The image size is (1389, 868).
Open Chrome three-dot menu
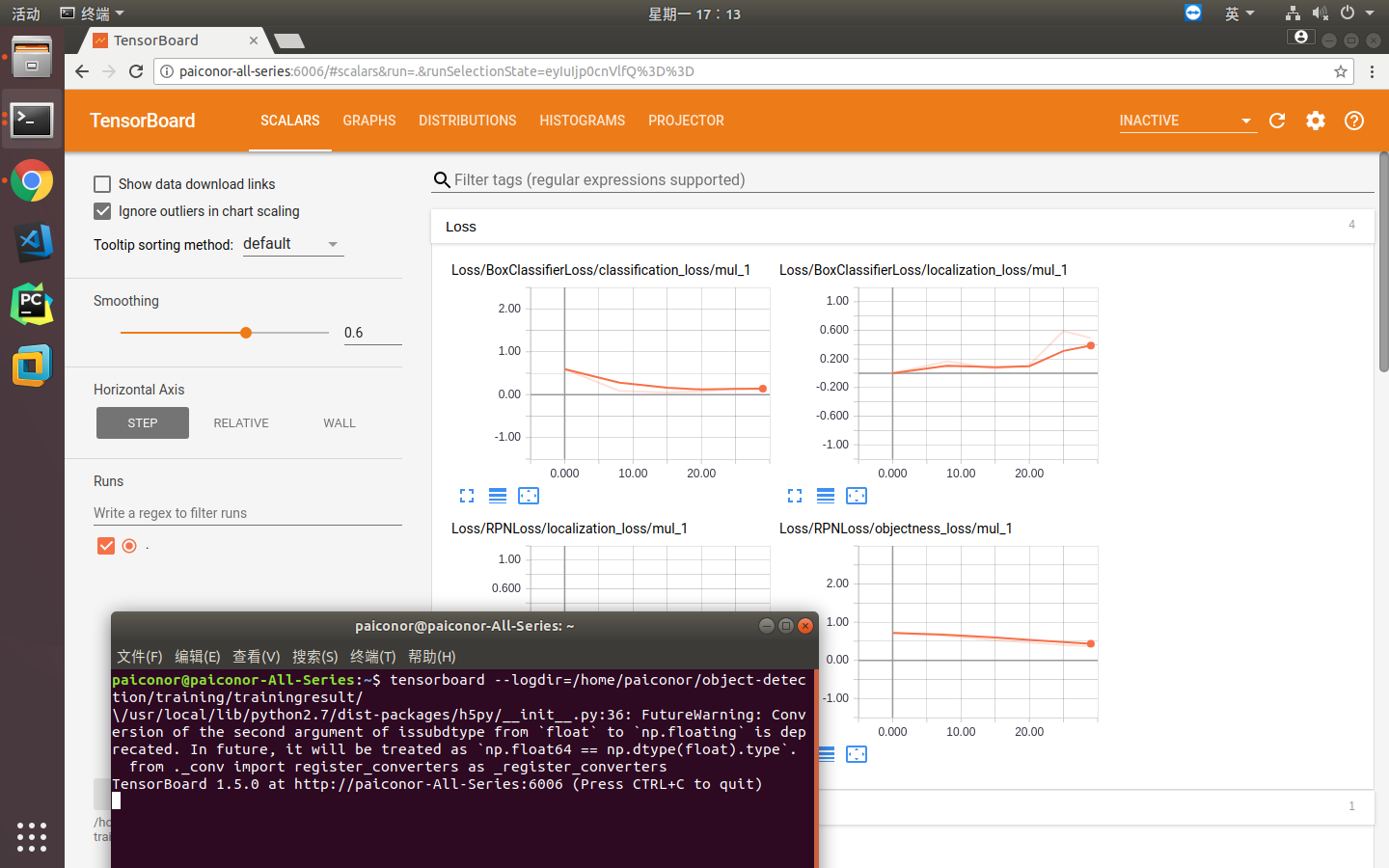tap(1372, 71)
